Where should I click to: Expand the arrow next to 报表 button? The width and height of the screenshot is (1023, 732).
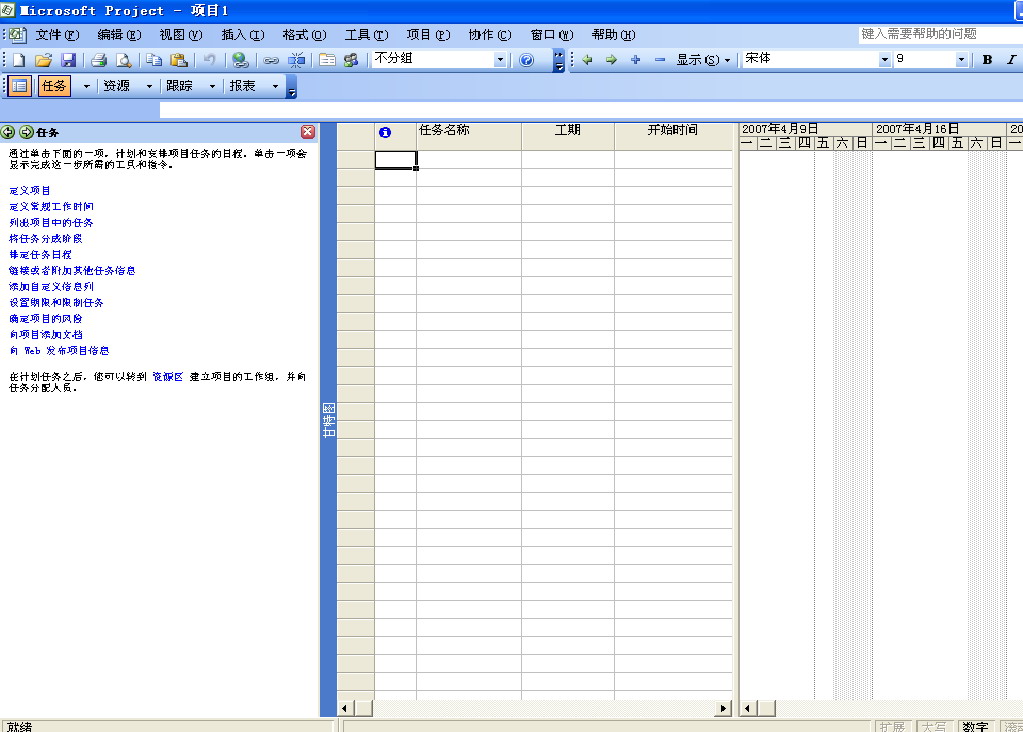pyautogui.click(x=275, y=86)
